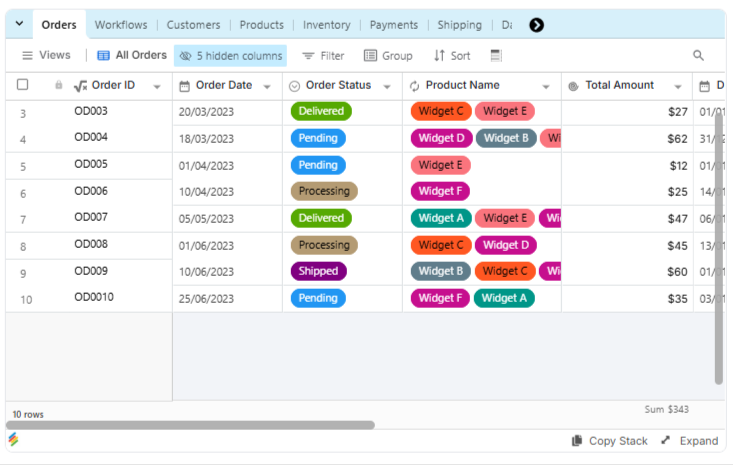Click the calendar icon in last column header
Image resolution: width=733 pixels, height=465 pixels.
tap(704, 86)
